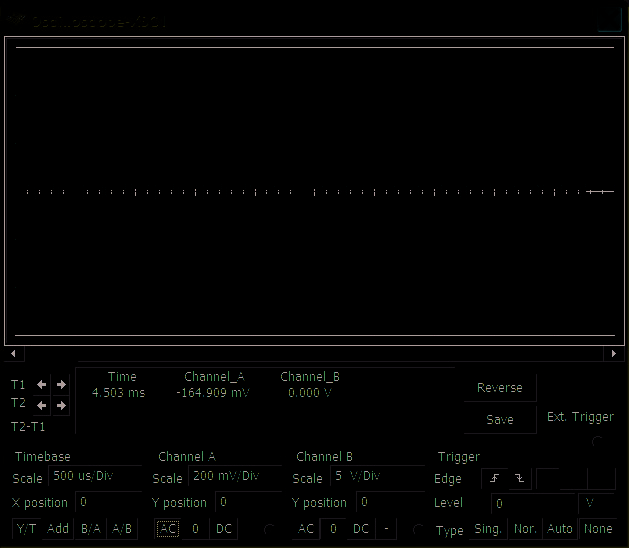Choose the Auto trigger type
Screen dimensions: 629x548
tap(560, 529)
